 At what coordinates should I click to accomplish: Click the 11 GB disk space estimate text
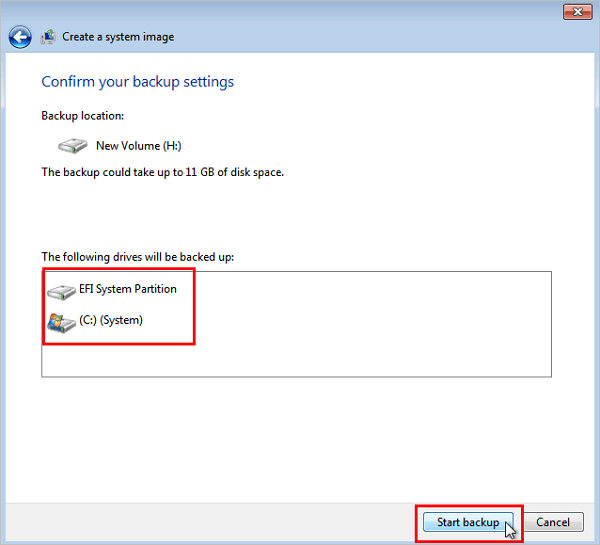coord(162,173)
